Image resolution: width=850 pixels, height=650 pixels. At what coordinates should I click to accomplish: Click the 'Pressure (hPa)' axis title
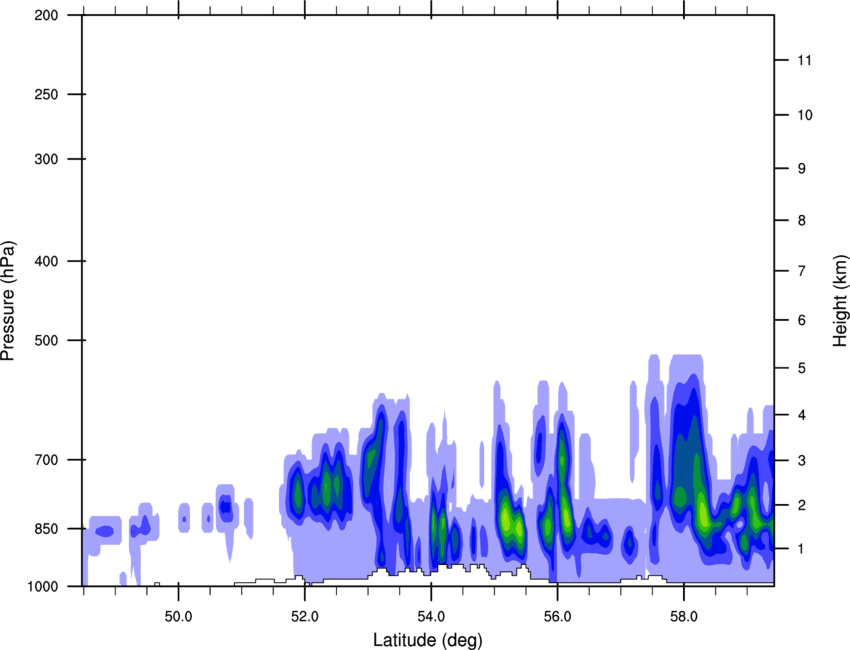[8, 301]
